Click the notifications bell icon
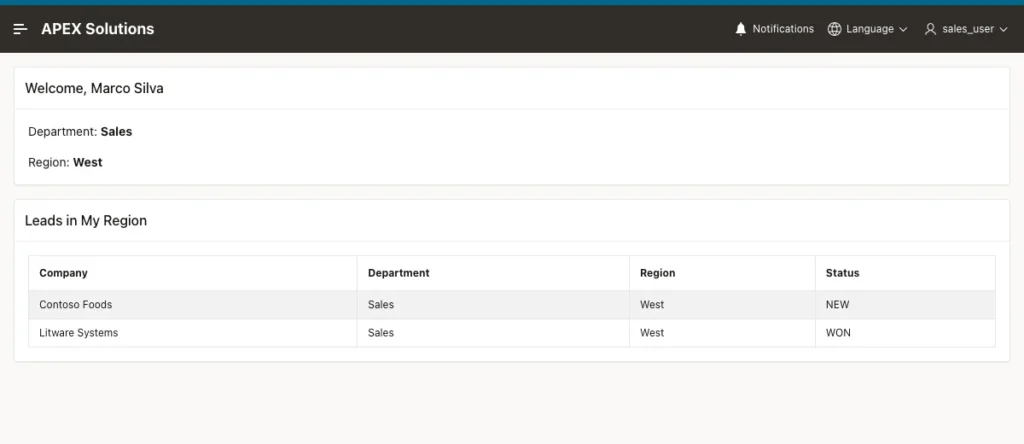The image size is (1024, 444). (741, 29)
